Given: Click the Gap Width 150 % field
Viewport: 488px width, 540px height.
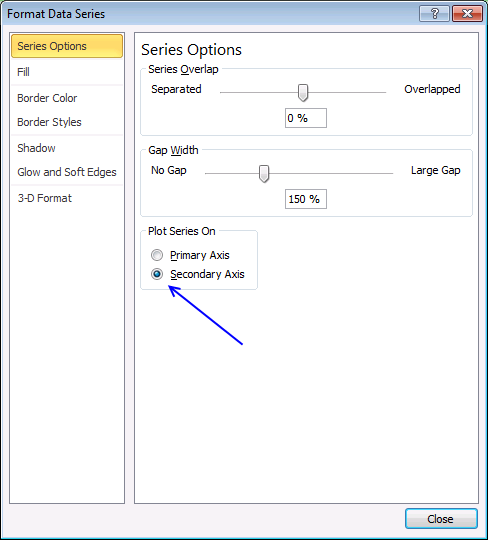Looking at the screenshot, I should coord(306,199).
